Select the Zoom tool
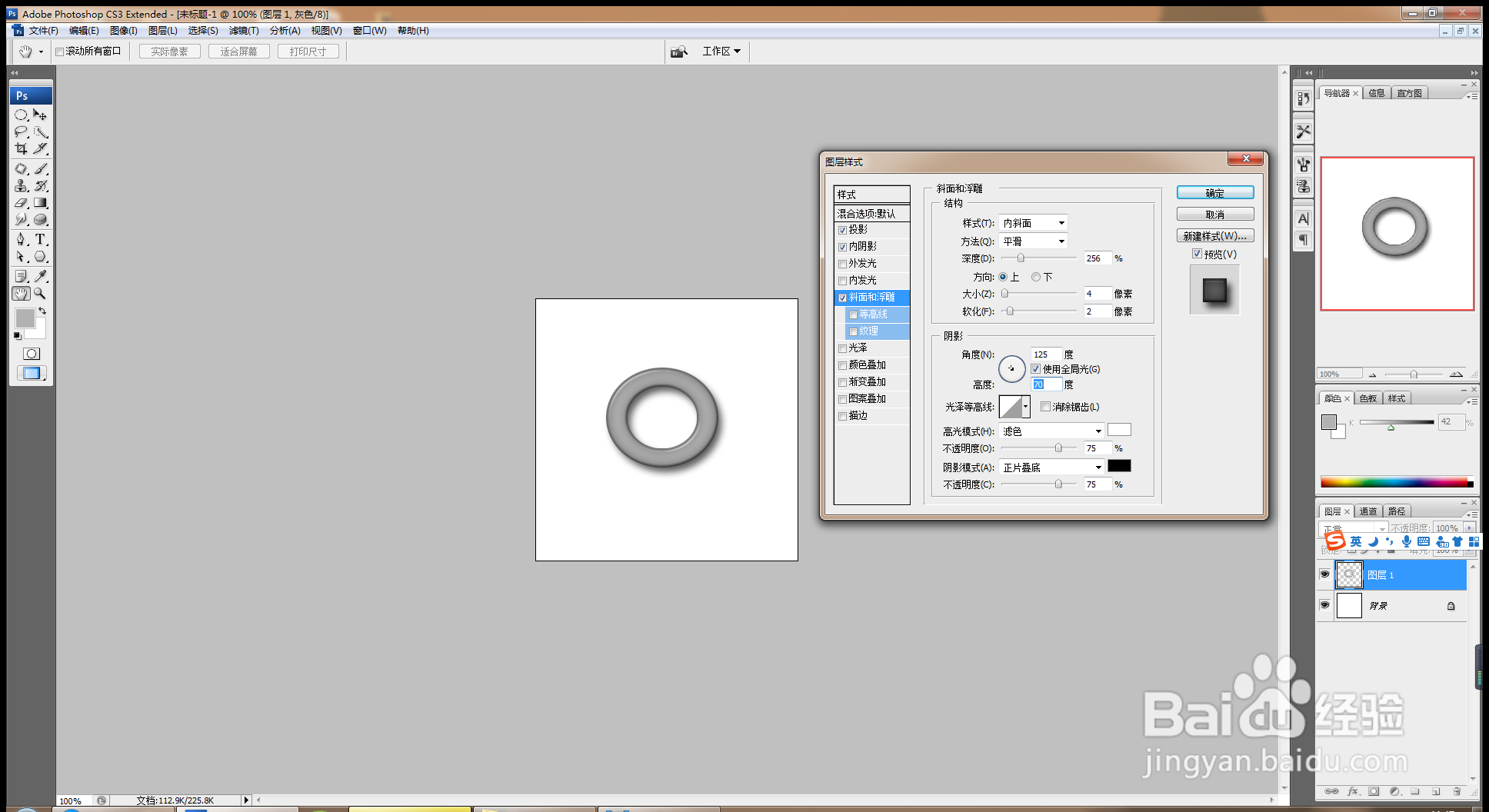 click(x=41, y=293)
